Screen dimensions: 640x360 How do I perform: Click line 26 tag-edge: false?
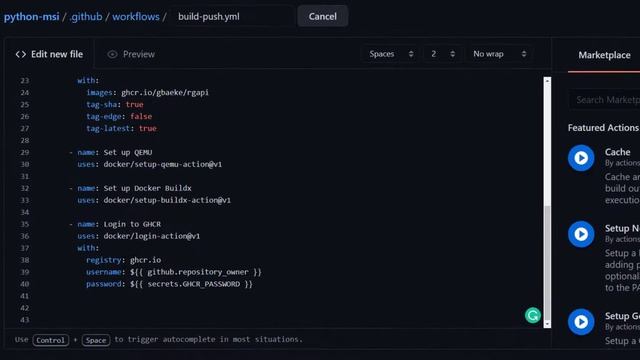tap(119, 116)
